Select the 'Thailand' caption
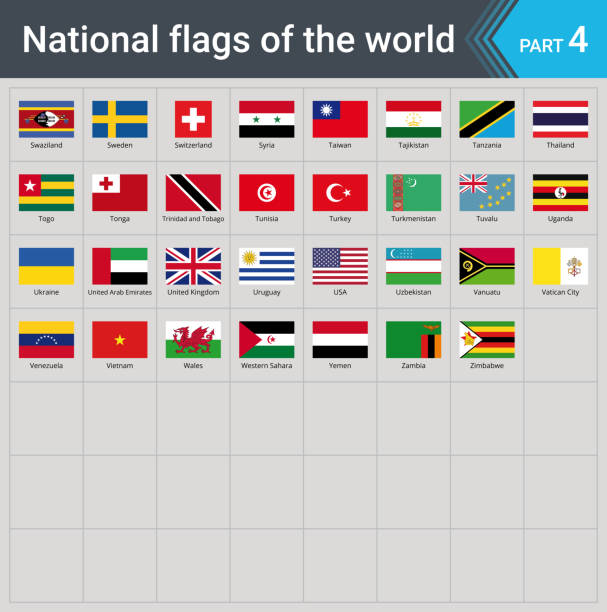Image resolution: width=607 pixels, height=612 pixels. (x=560, y=145)
